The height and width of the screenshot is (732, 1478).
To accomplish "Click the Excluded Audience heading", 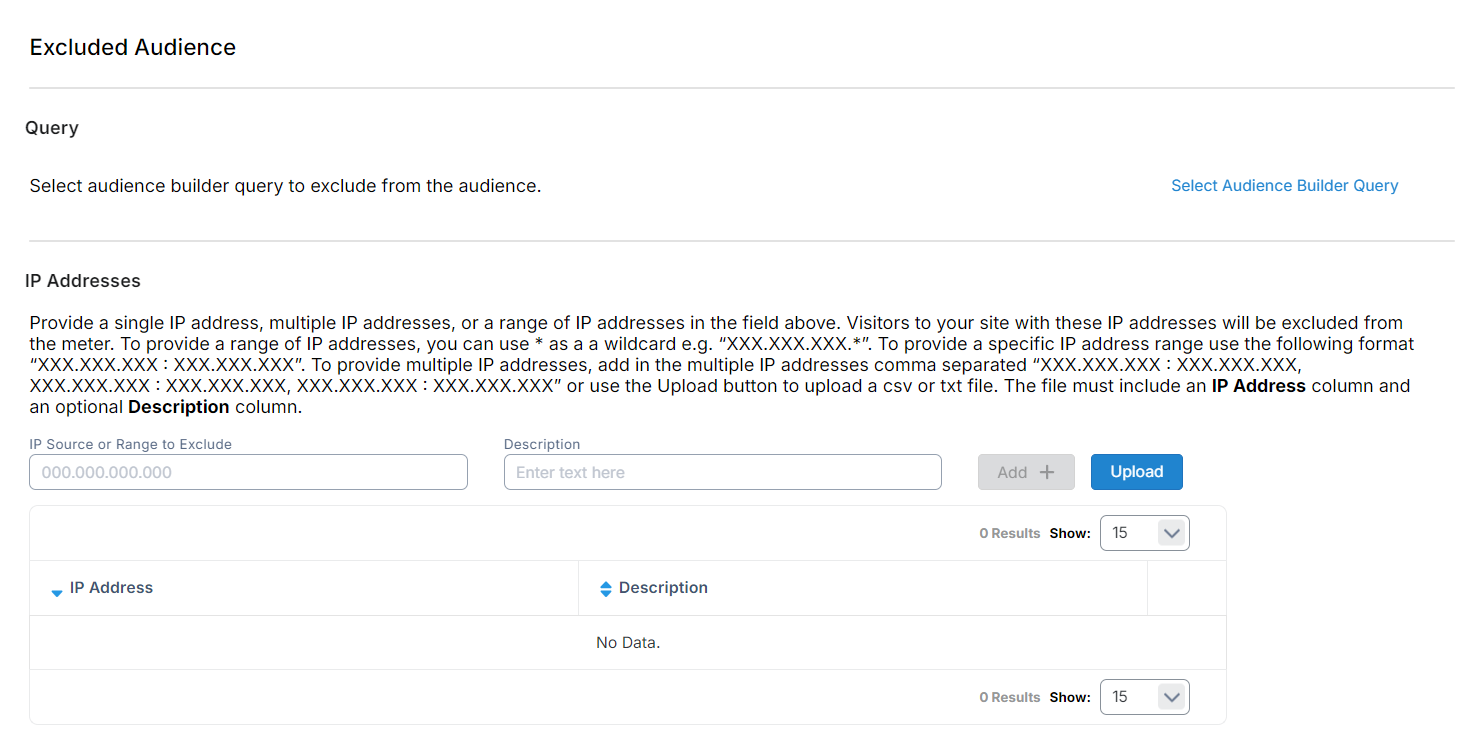I will pos(133,47).
